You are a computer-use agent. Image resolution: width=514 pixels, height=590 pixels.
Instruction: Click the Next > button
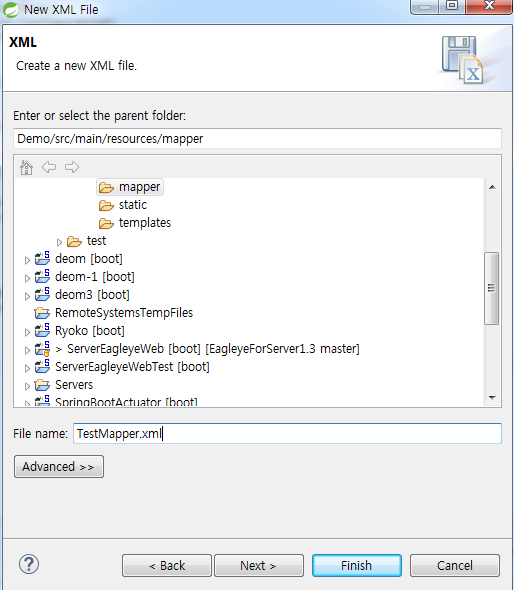259,565
